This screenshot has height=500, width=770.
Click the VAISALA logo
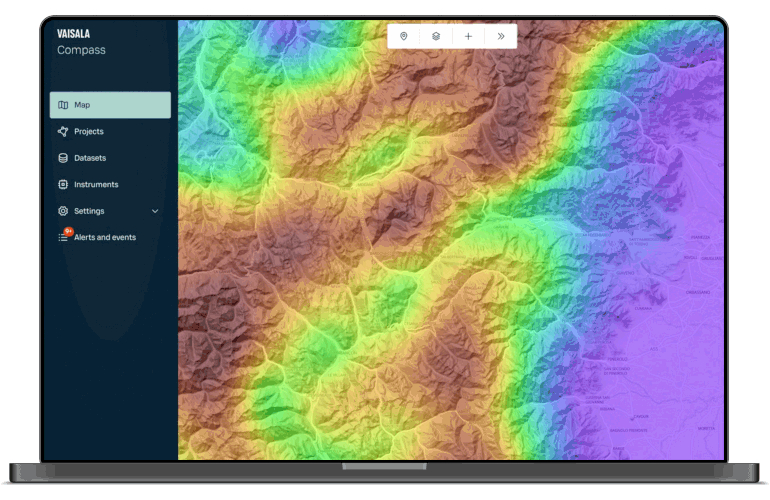coord(74,33)
